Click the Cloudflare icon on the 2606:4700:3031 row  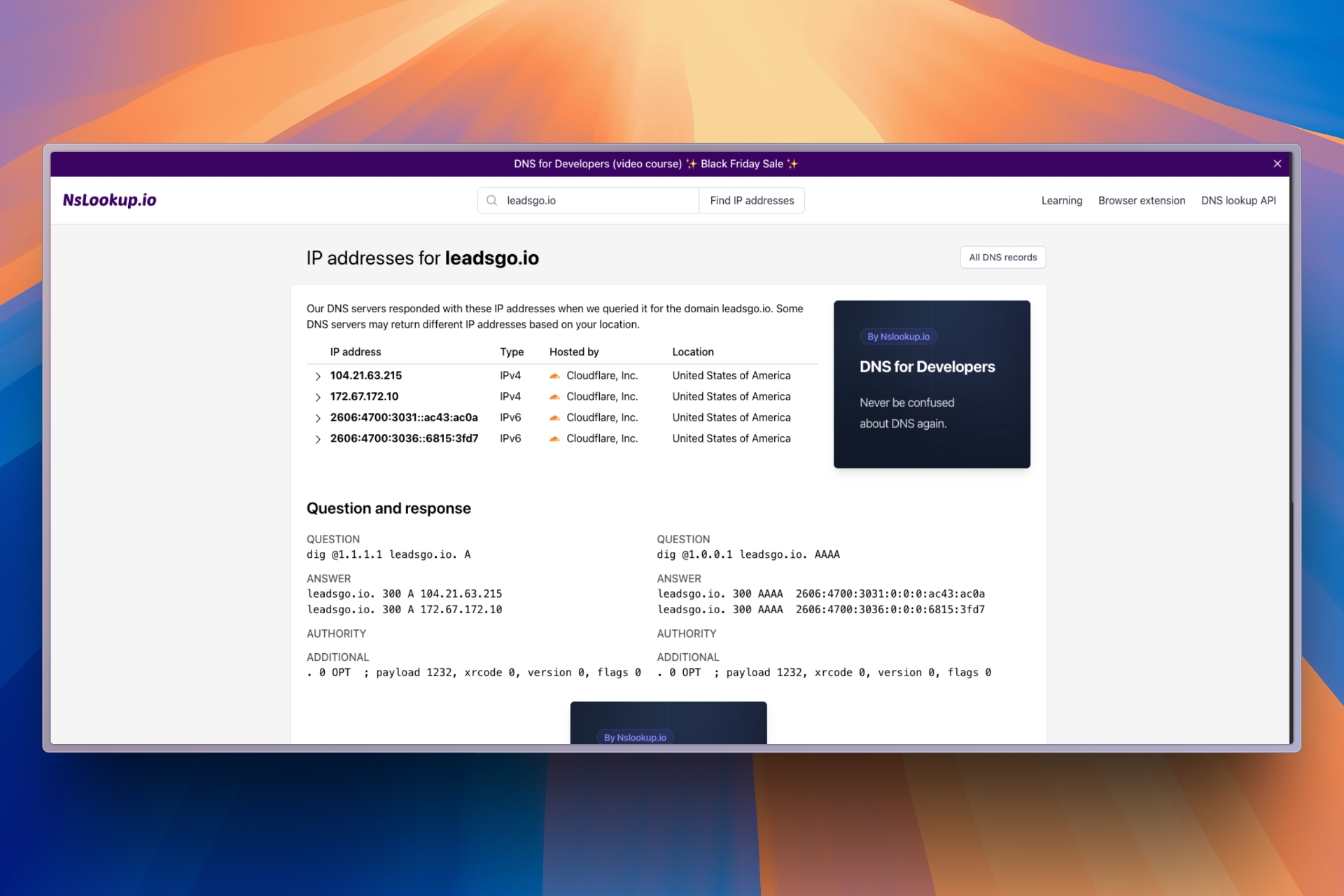pos(554,417)
